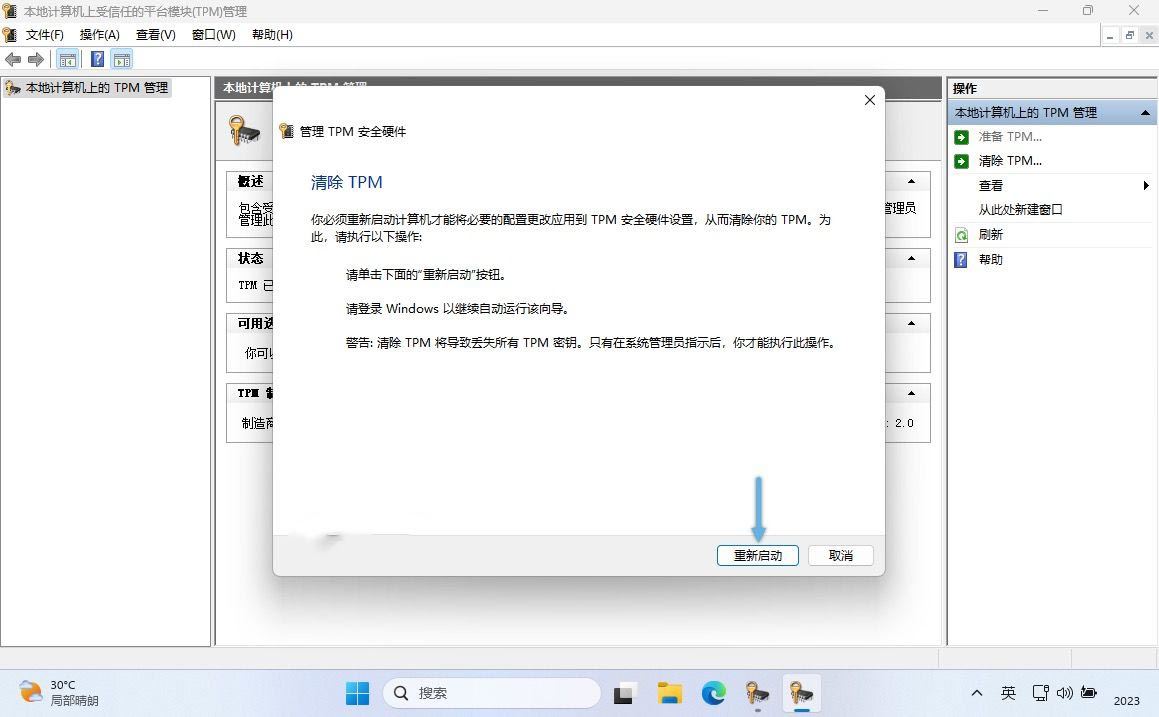Click 刷新 in the actions pane
The height and width of the screenshot is (717, 1159).
pos(990,235)
